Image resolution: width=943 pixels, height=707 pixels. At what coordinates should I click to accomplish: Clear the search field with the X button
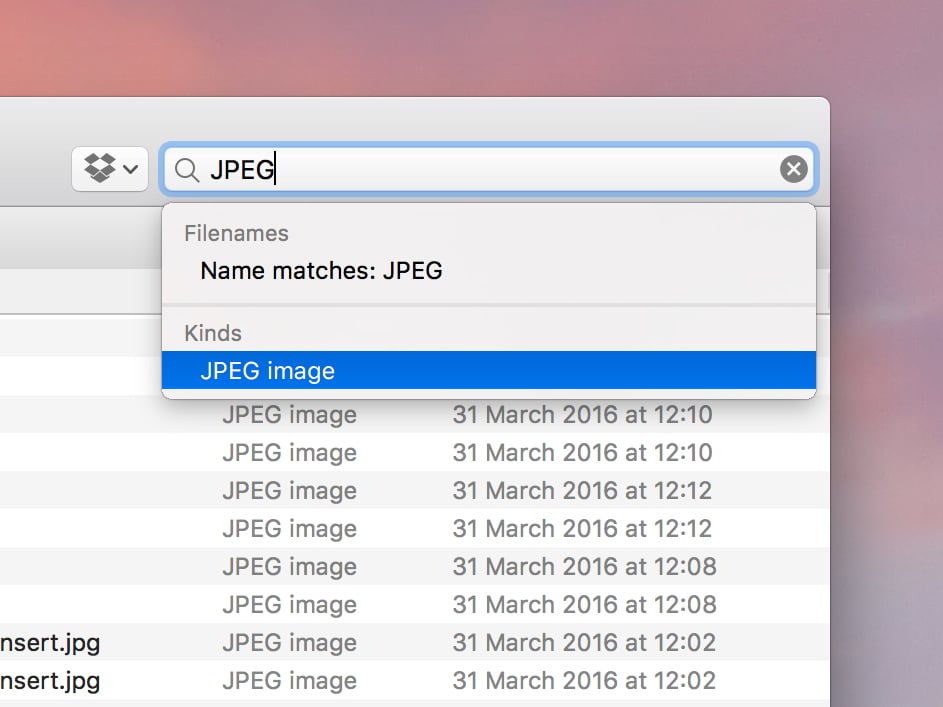(793, 169)
